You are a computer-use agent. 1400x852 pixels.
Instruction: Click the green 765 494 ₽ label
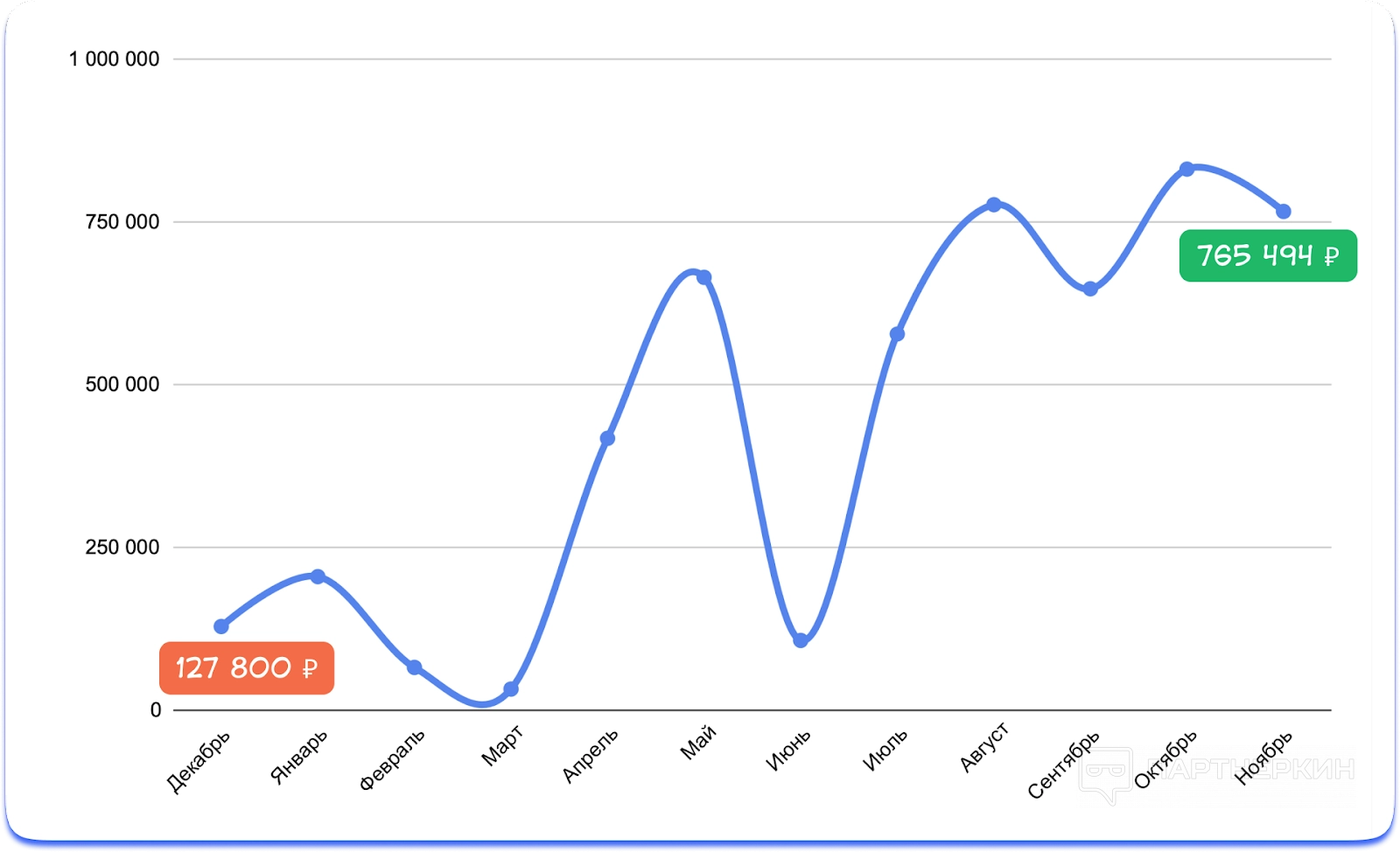tap(1268, 255)
